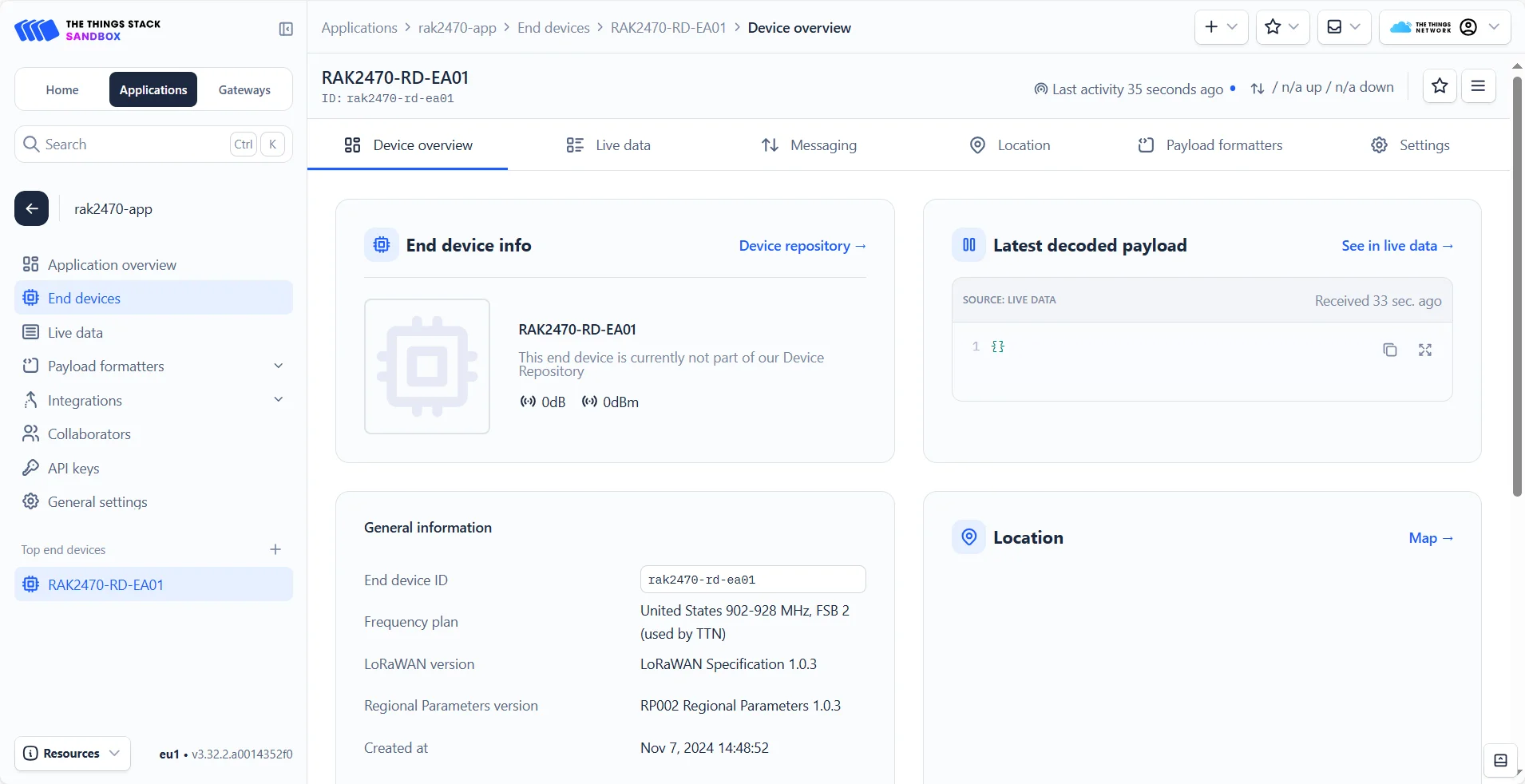Expand Integrations in the sidebar

[x=153, y=401]
